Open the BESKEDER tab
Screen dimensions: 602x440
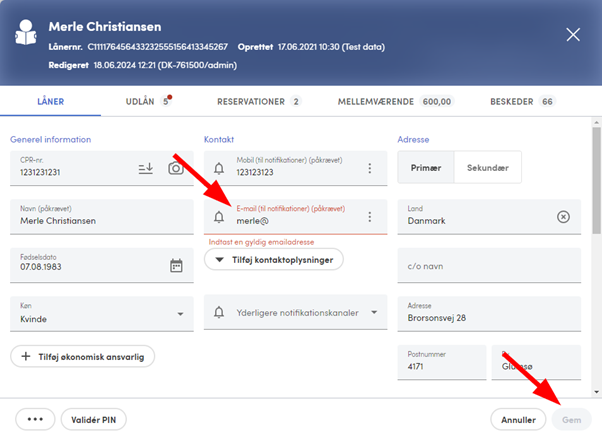[523, 101]
